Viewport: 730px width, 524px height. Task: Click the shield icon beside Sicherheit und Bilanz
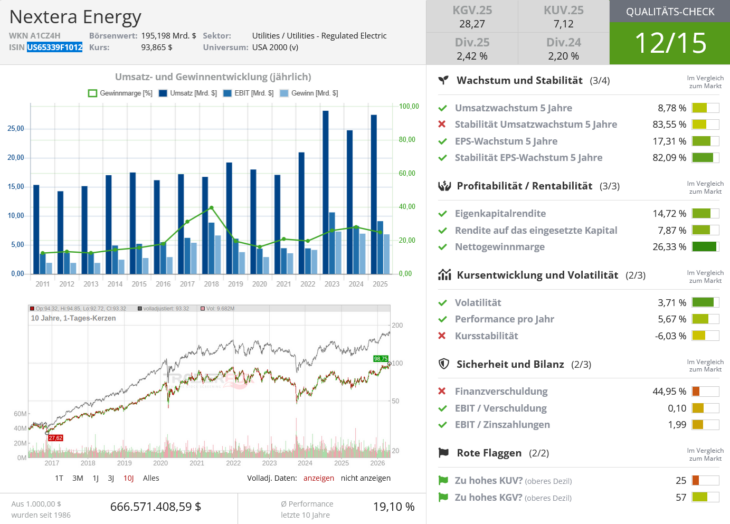[x=444, y=364]
